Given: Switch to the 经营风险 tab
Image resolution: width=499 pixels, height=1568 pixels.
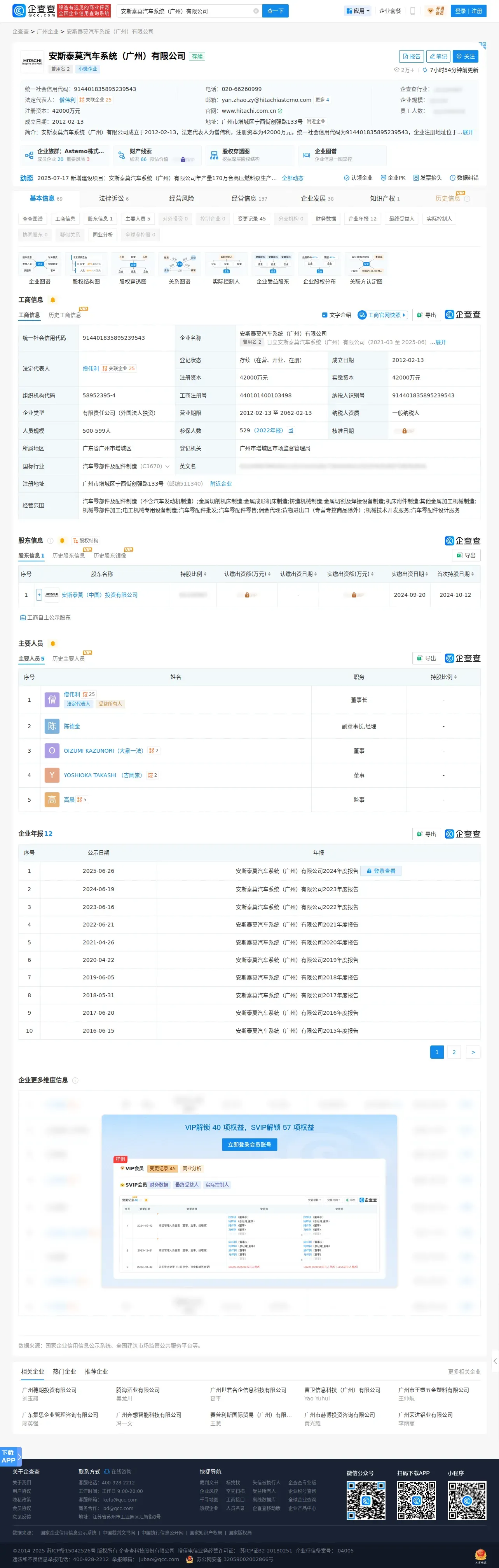Looking at the screenshot, I should click(x=181, y=198).
